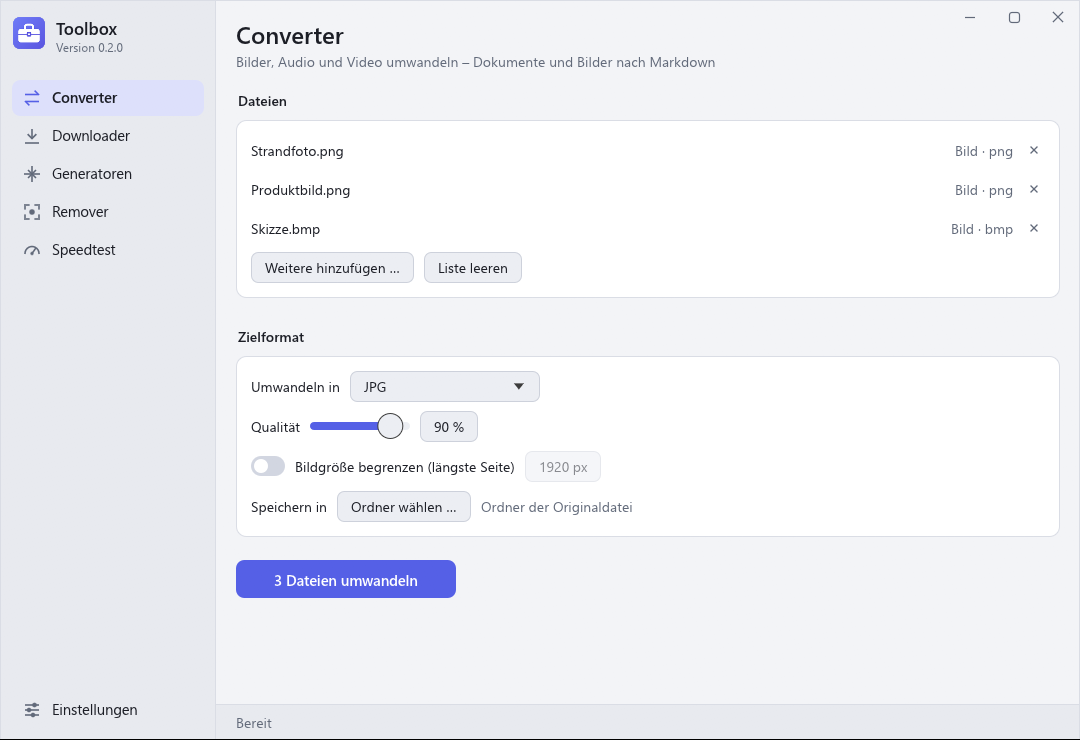Click Liste leeren to clear files

(472, 268)
